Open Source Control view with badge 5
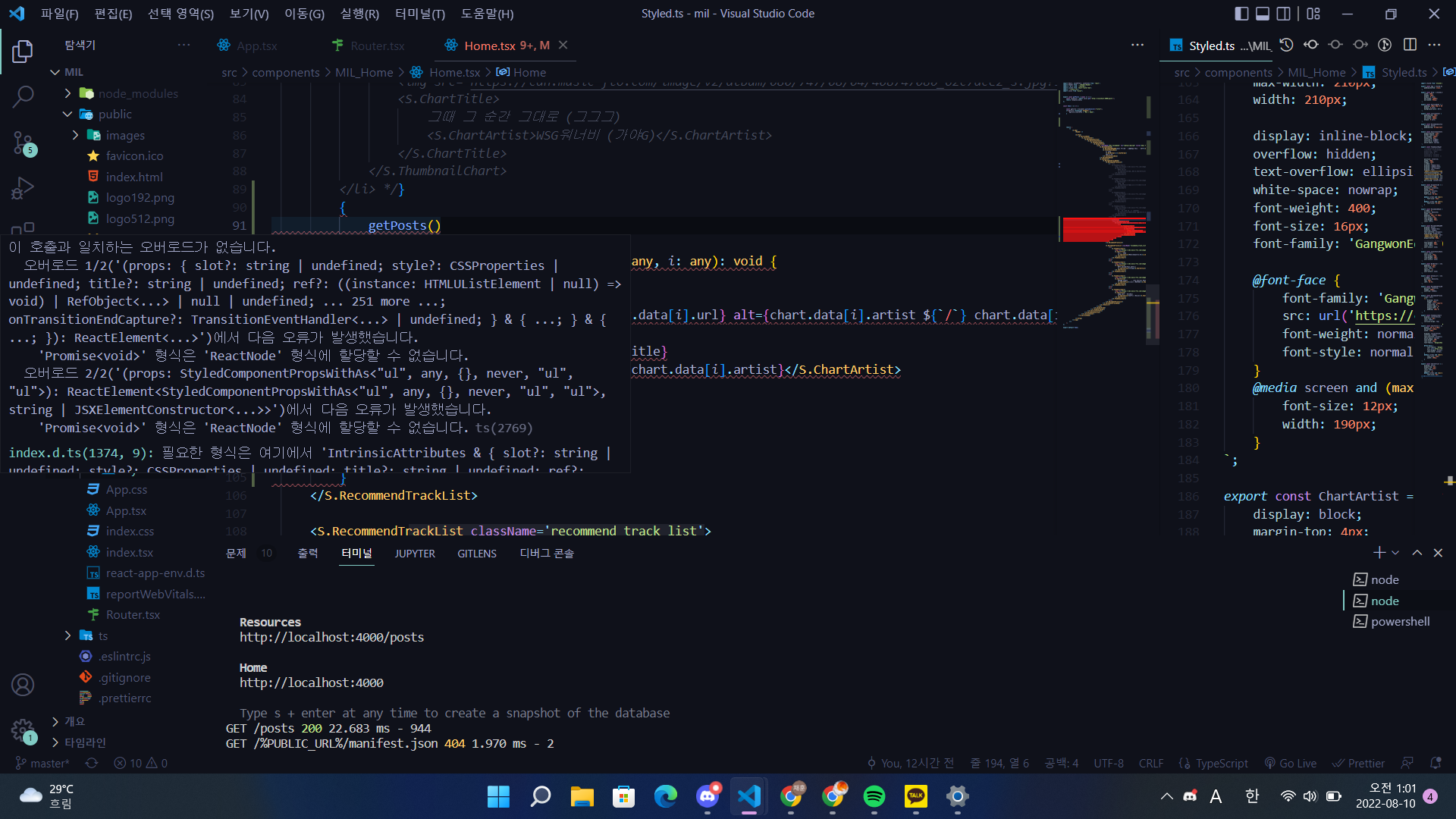 pyautogui.click(x=23, y=143)
